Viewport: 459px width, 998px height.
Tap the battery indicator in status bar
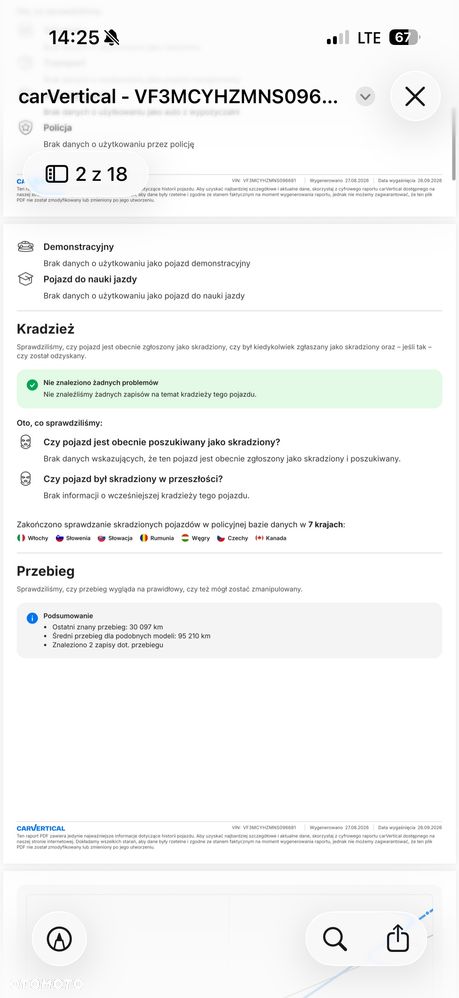(x=404, y=38)
